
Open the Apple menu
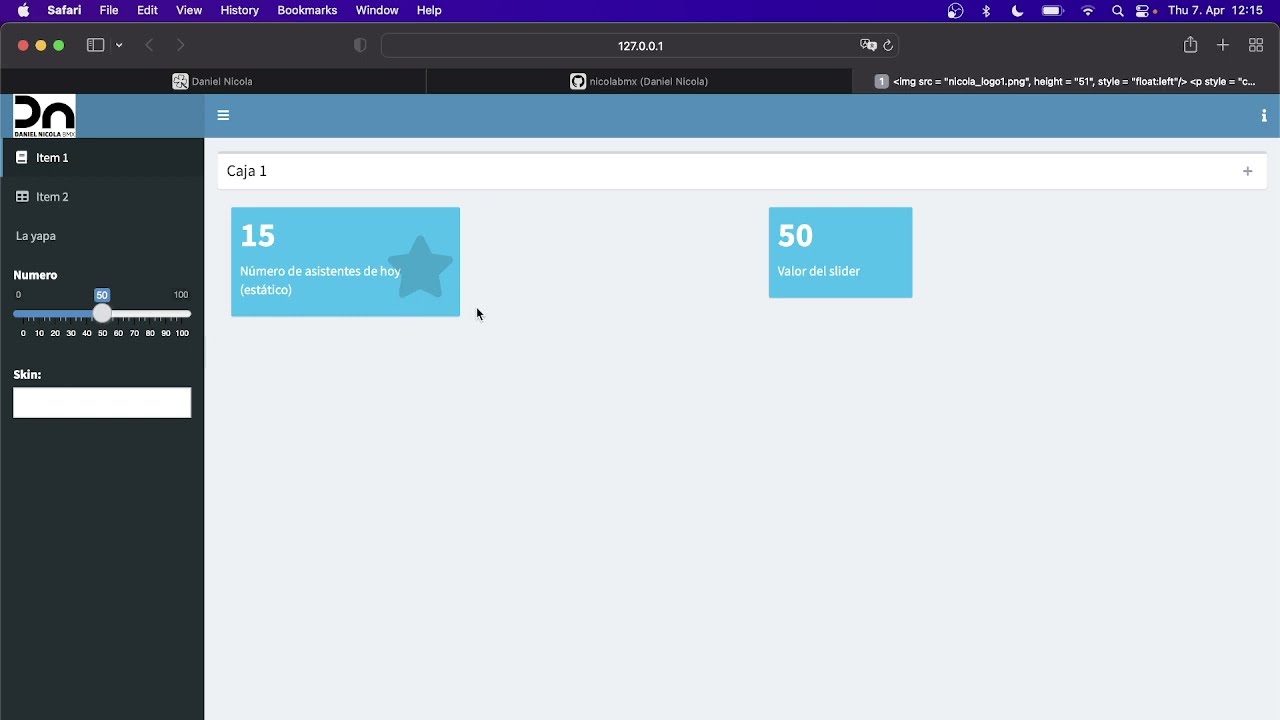(23, 10)
